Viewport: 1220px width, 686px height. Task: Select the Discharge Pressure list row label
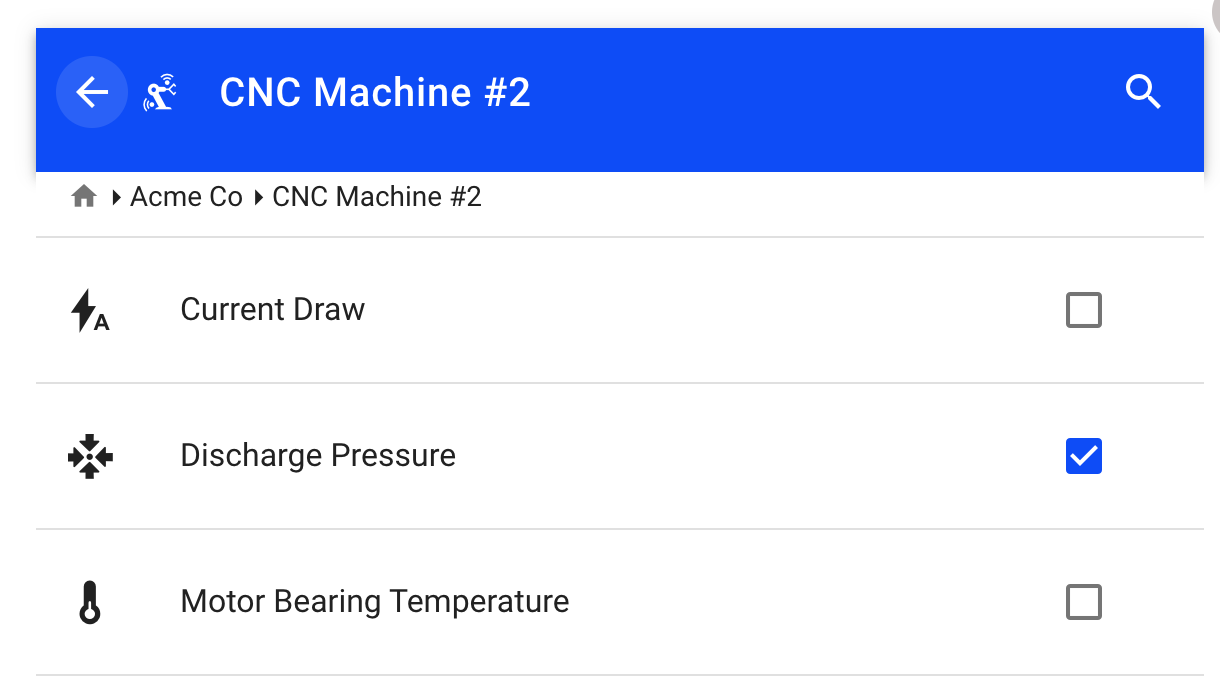point(318,455)
